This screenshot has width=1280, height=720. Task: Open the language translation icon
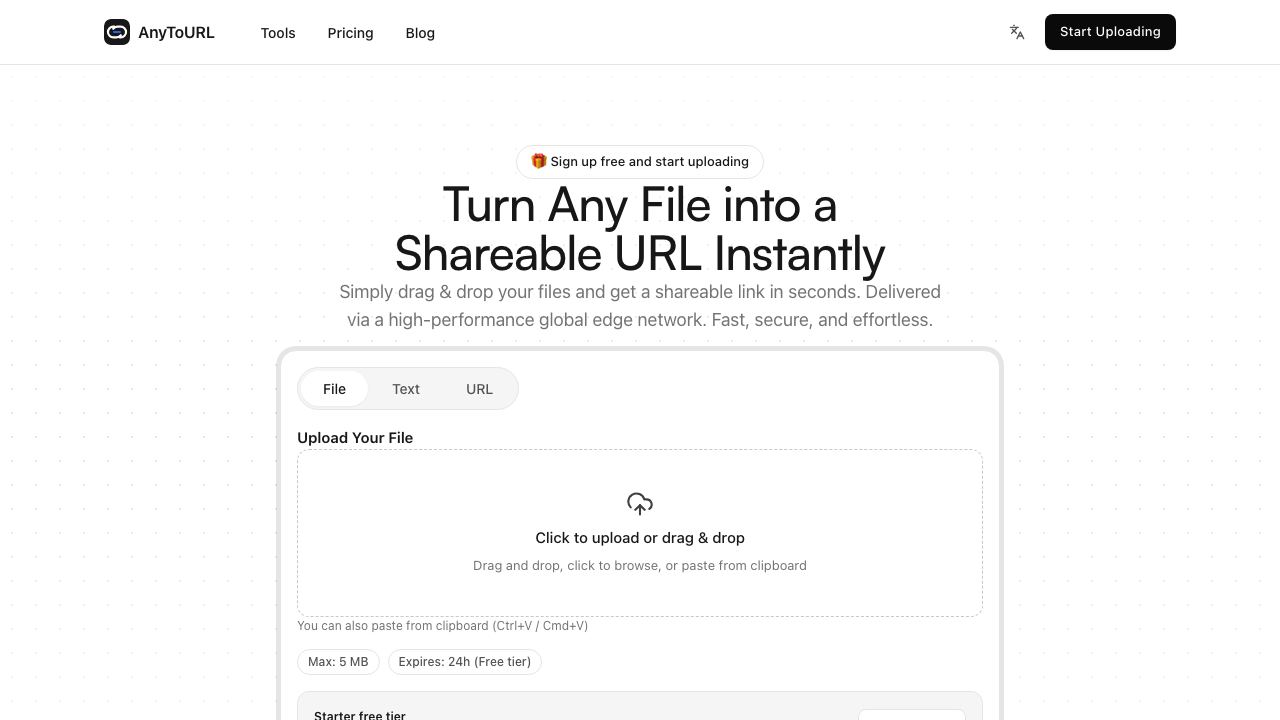1017,32
